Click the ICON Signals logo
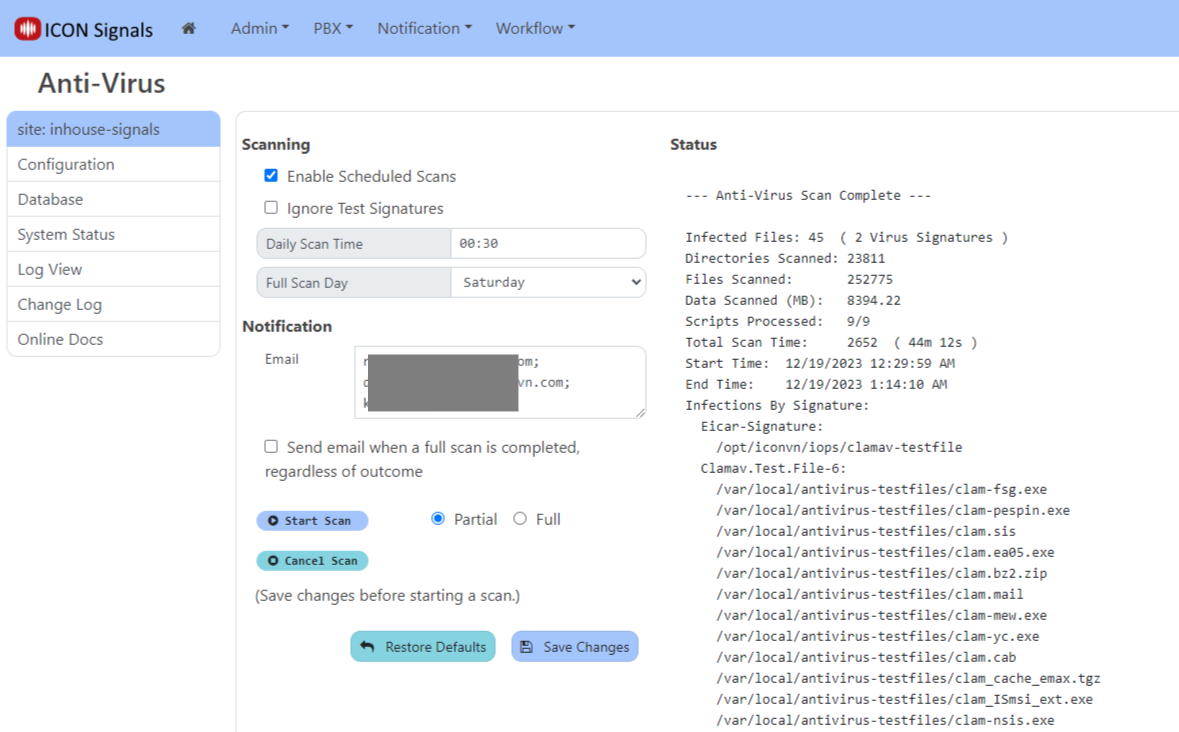1179x732 pixels. pos(84,29)
